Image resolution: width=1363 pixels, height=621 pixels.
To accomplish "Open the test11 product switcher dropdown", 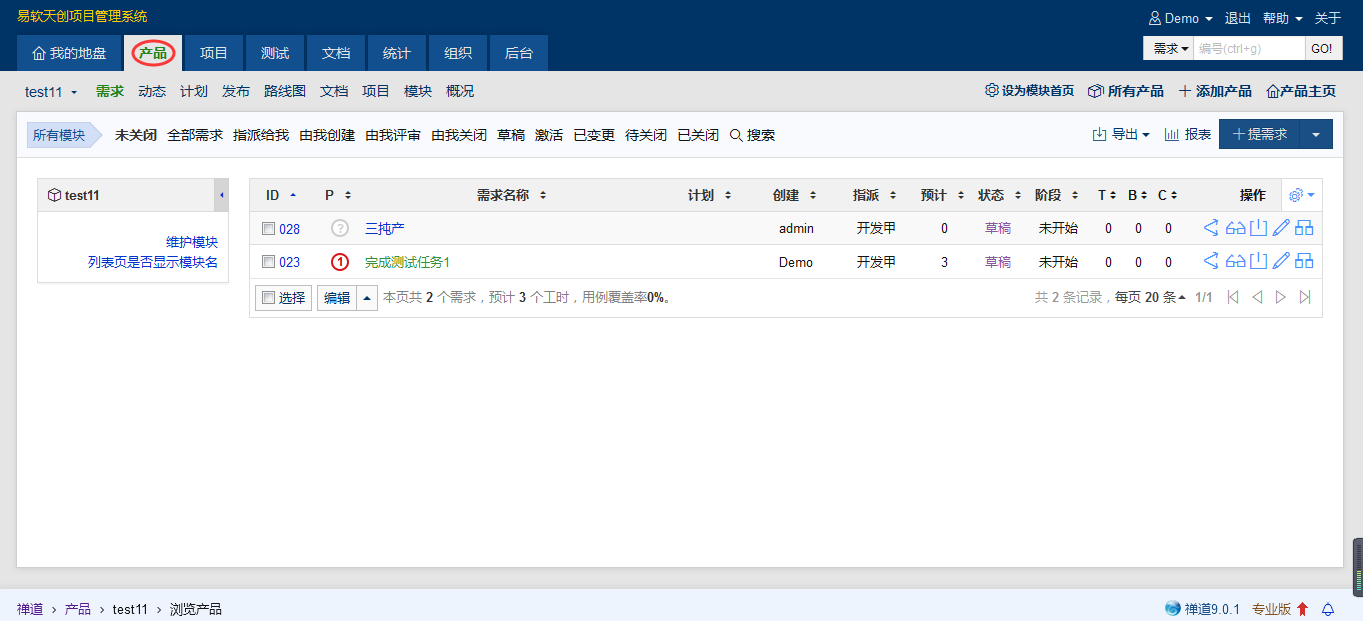I will click(x=51, y=91).
